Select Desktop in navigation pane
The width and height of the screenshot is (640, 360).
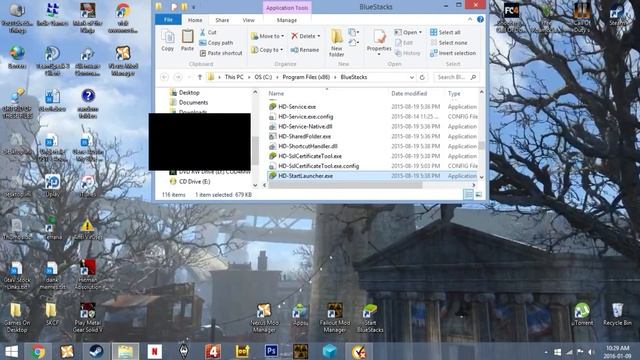[x=189, y=93]
